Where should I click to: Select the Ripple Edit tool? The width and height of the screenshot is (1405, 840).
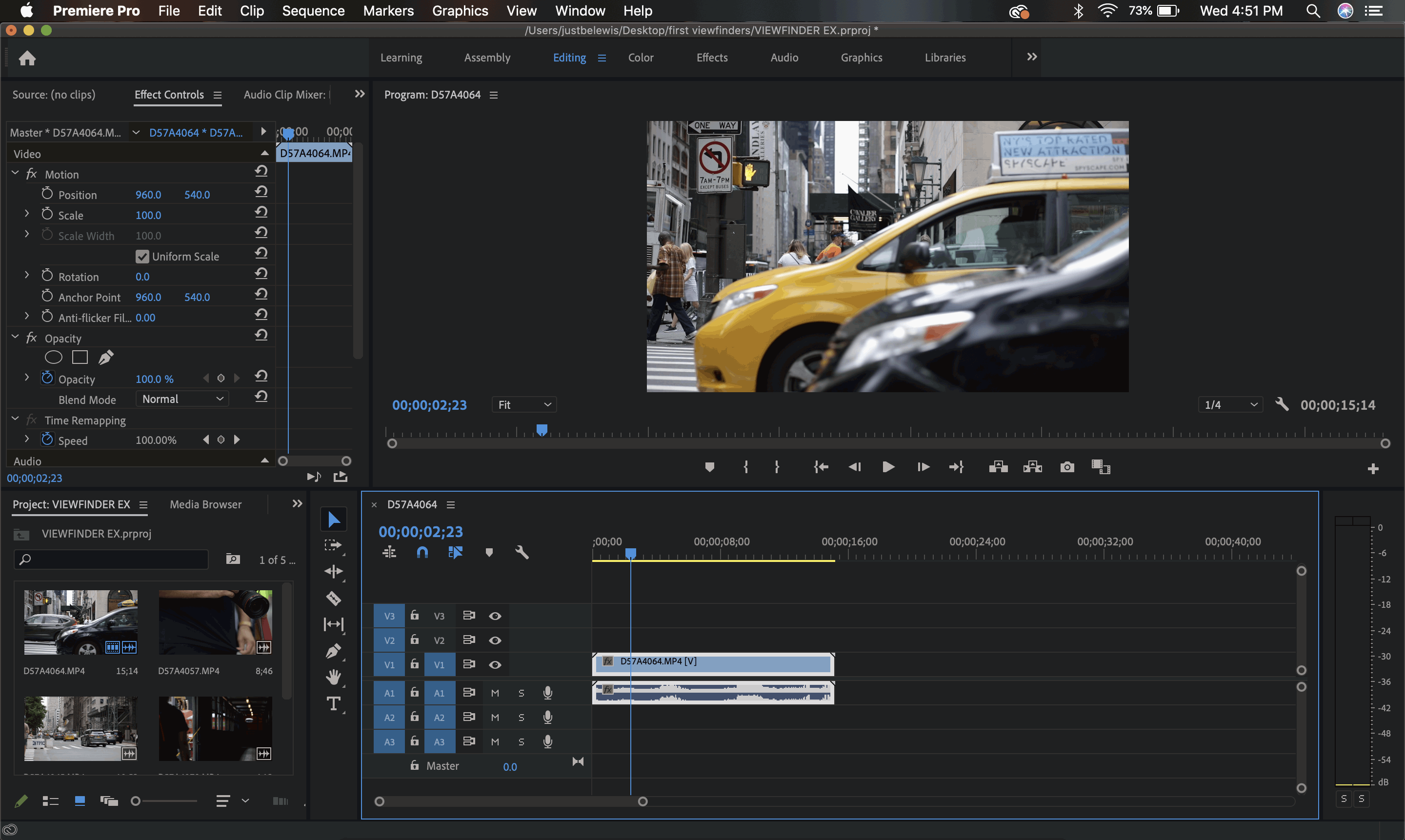click(333, 571)
